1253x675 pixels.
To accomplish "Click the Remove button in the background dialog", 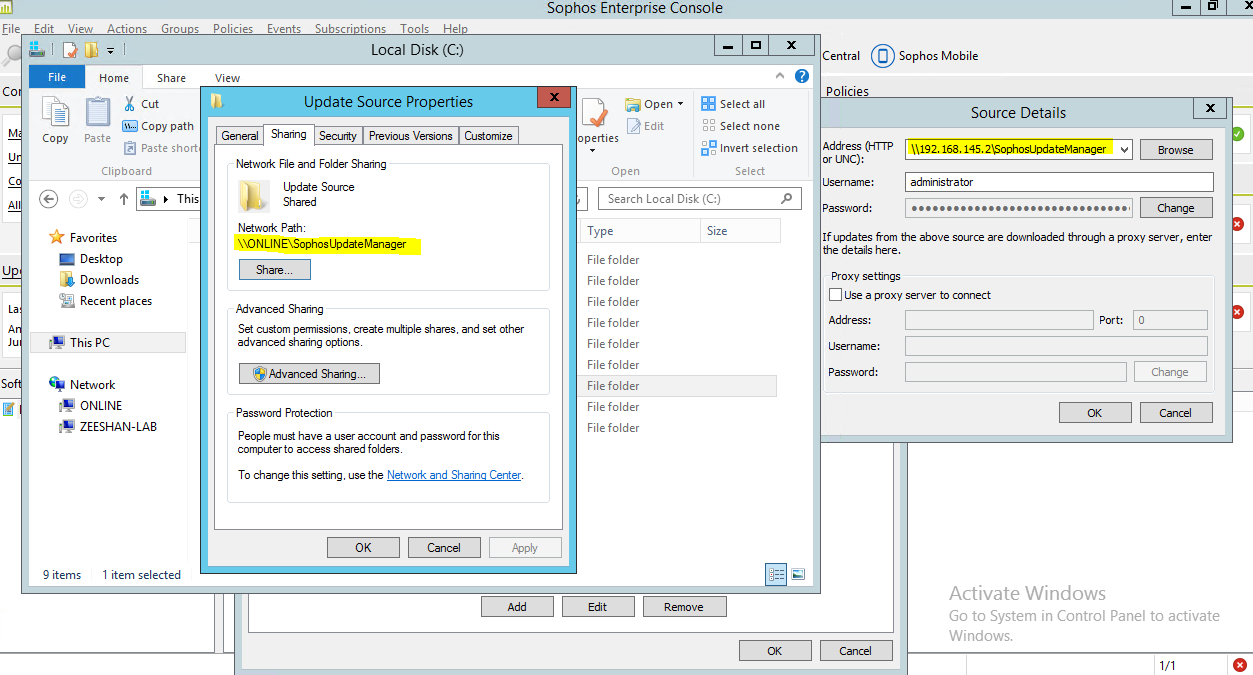I will (x=684, y=607).
